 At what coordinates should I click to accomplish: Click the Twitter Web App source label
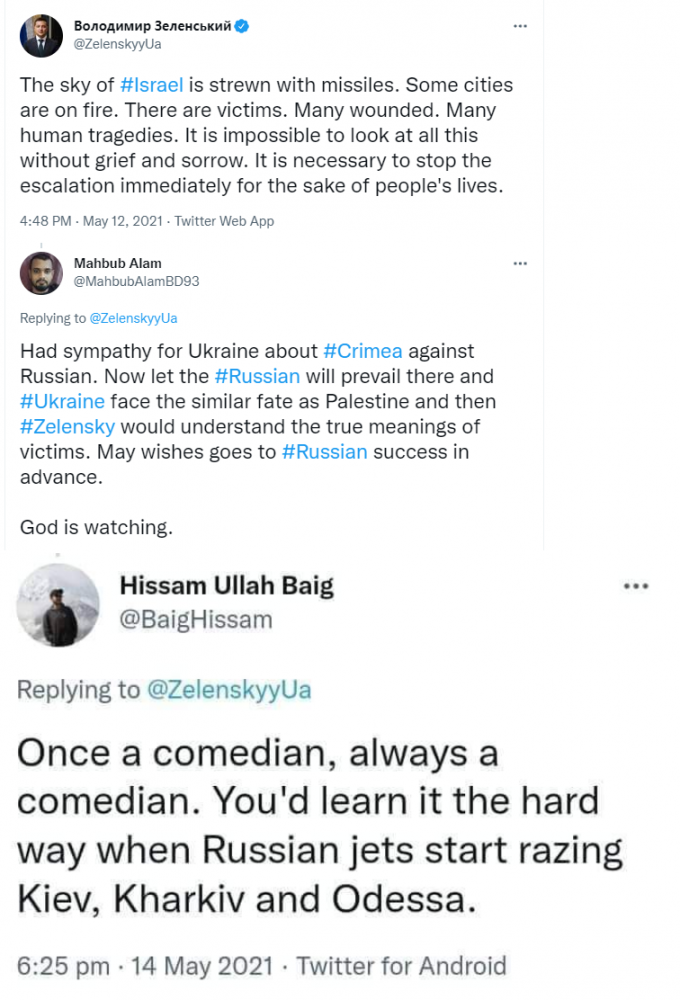tap(224, 221)
